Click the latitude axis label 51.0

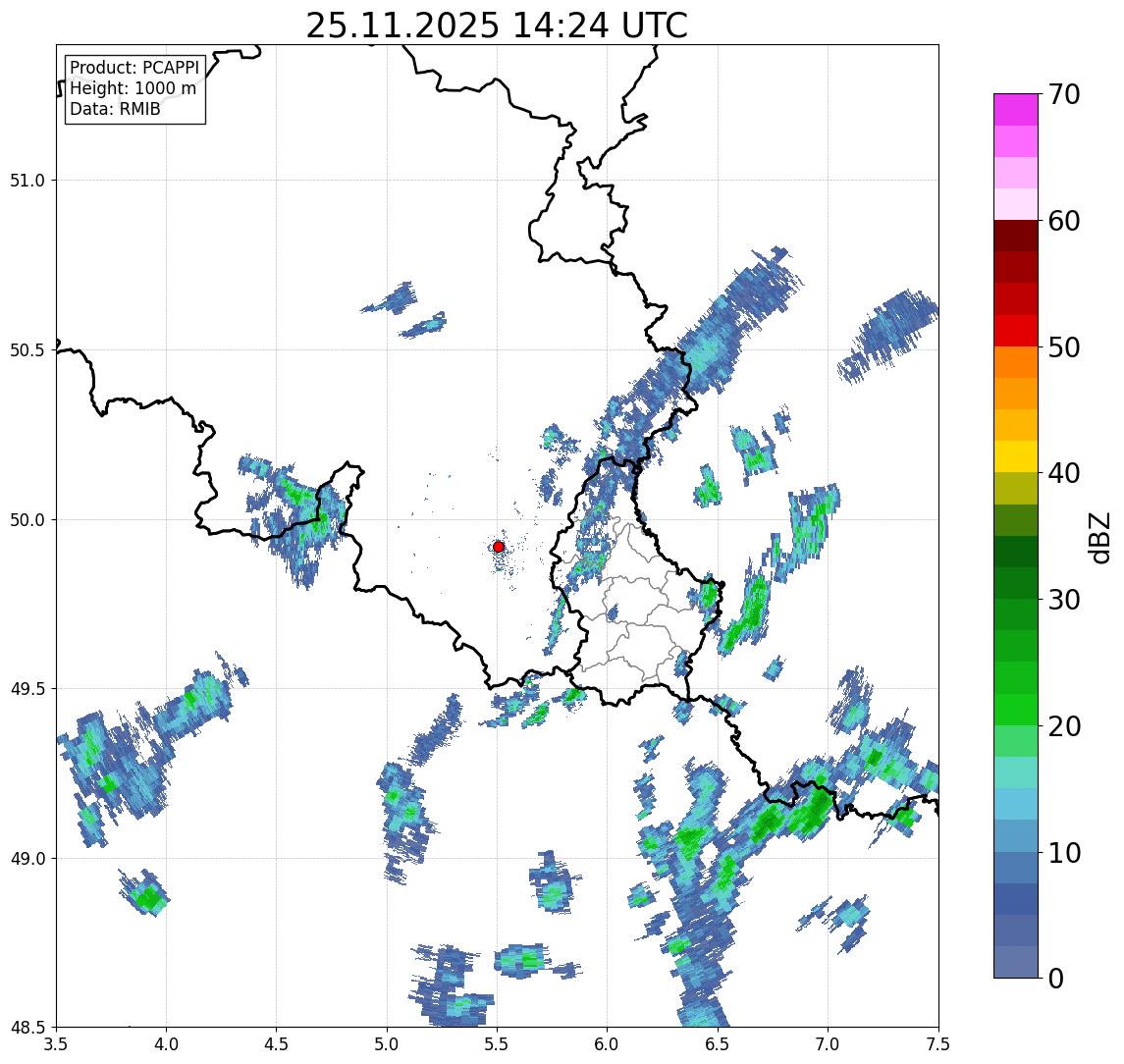coord(27,181)
